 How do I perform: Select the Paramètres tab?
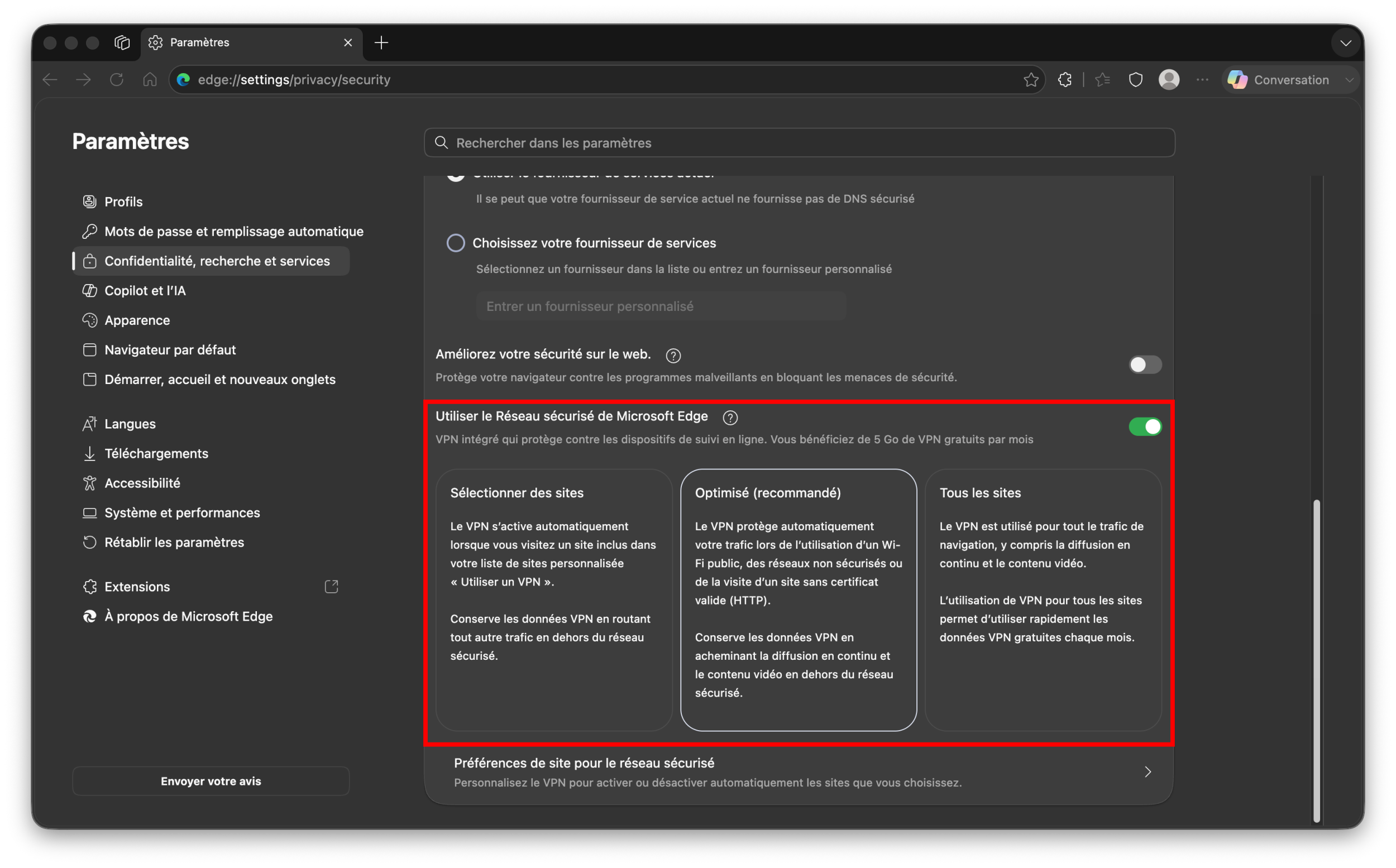[251, 44]
